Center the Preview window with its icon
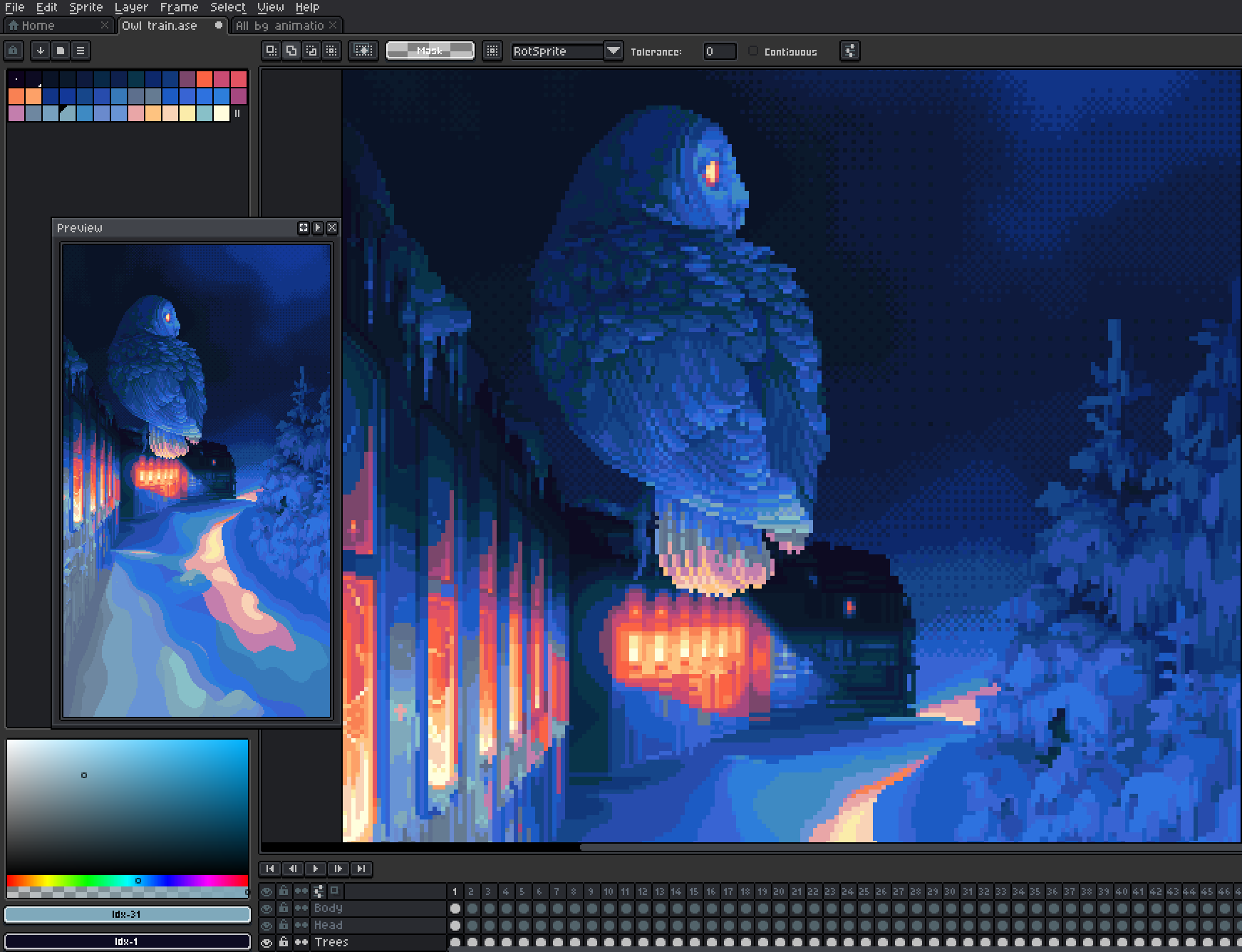The width and height of the screenshot is (1242, 952). point(304,228)
